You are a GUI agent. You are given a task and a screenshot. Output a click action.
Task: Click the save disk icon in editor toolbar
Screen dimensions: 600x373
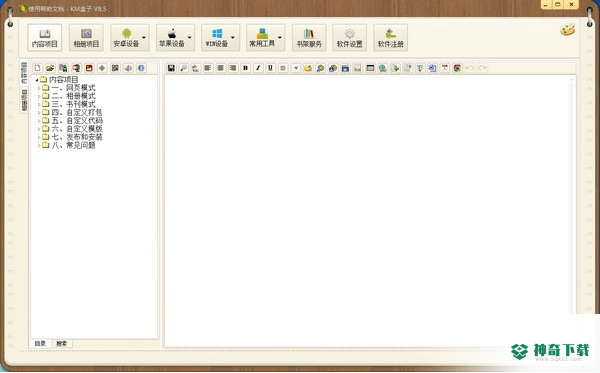pos(171,68)
